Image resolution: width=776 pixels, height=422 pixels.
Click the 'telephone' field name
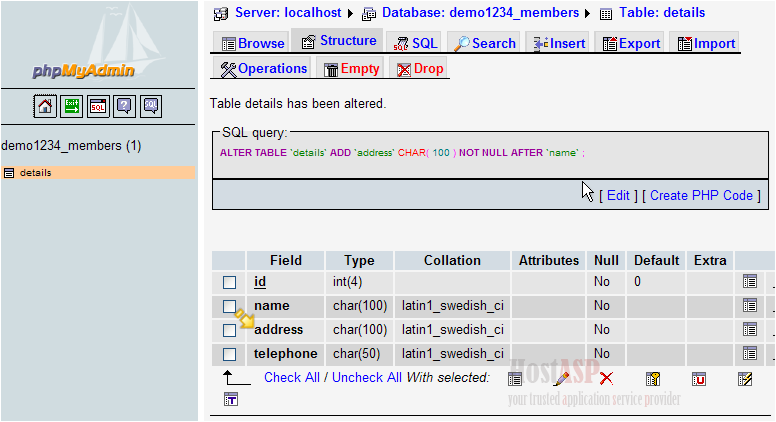(286, 354)
